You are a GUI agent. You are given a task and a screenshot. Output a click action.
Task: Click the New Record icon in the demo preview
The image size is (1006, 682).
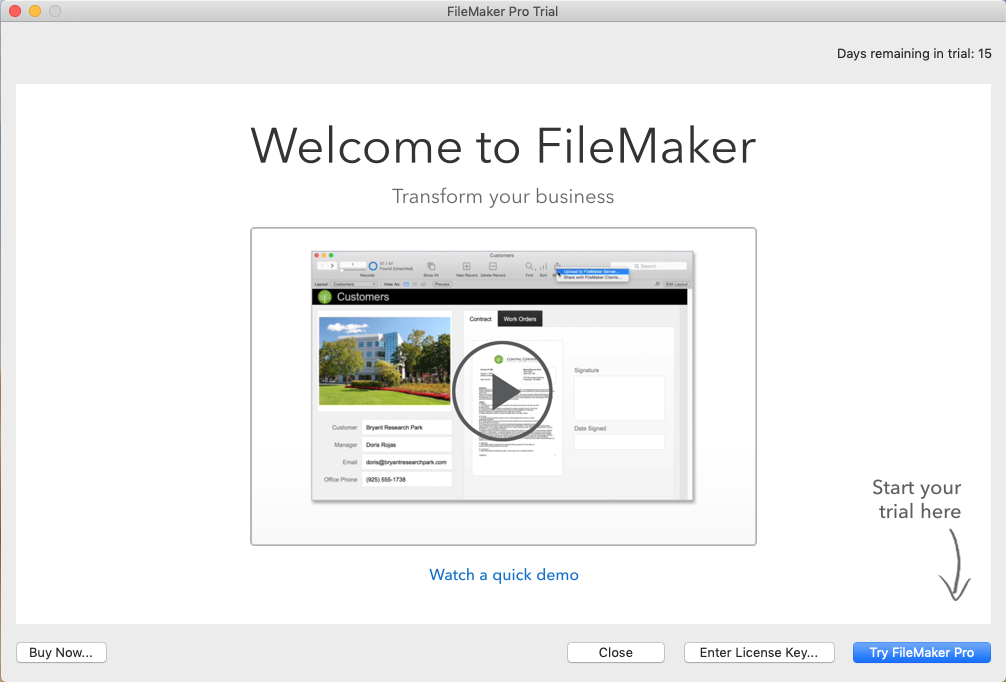click(x=466, y=267)
